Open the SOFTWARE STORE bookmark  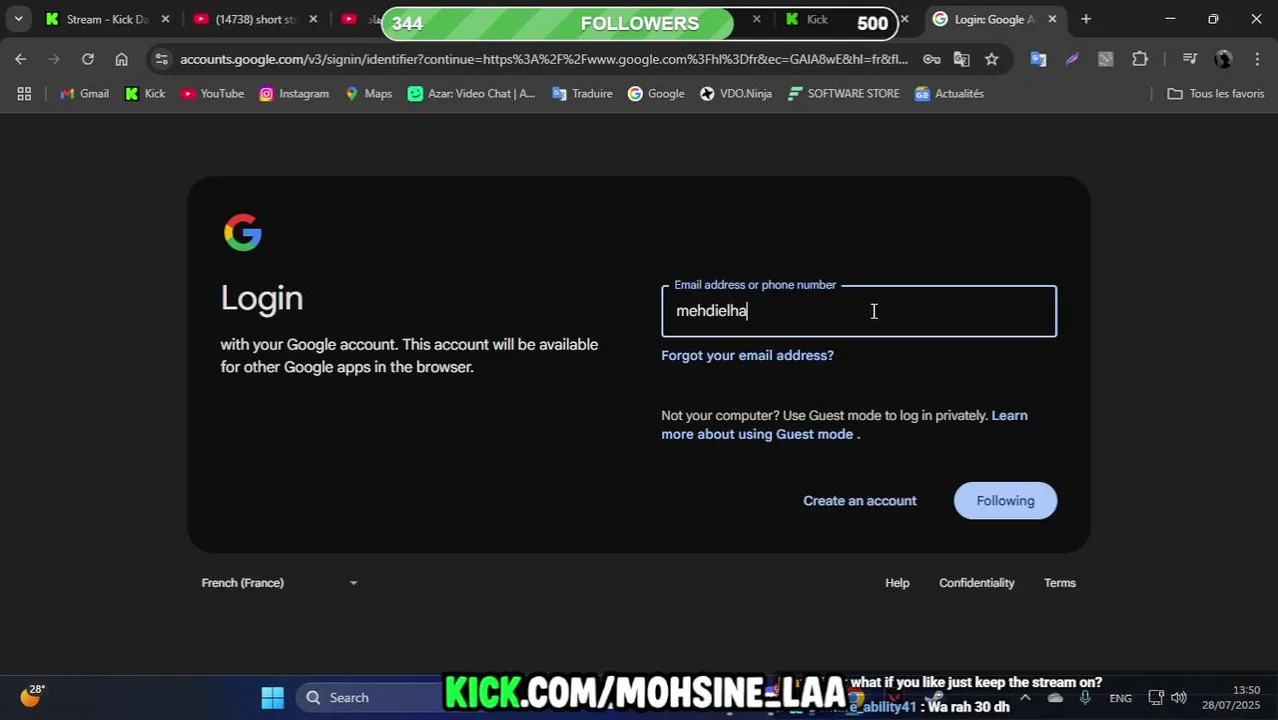click(843, 93)
